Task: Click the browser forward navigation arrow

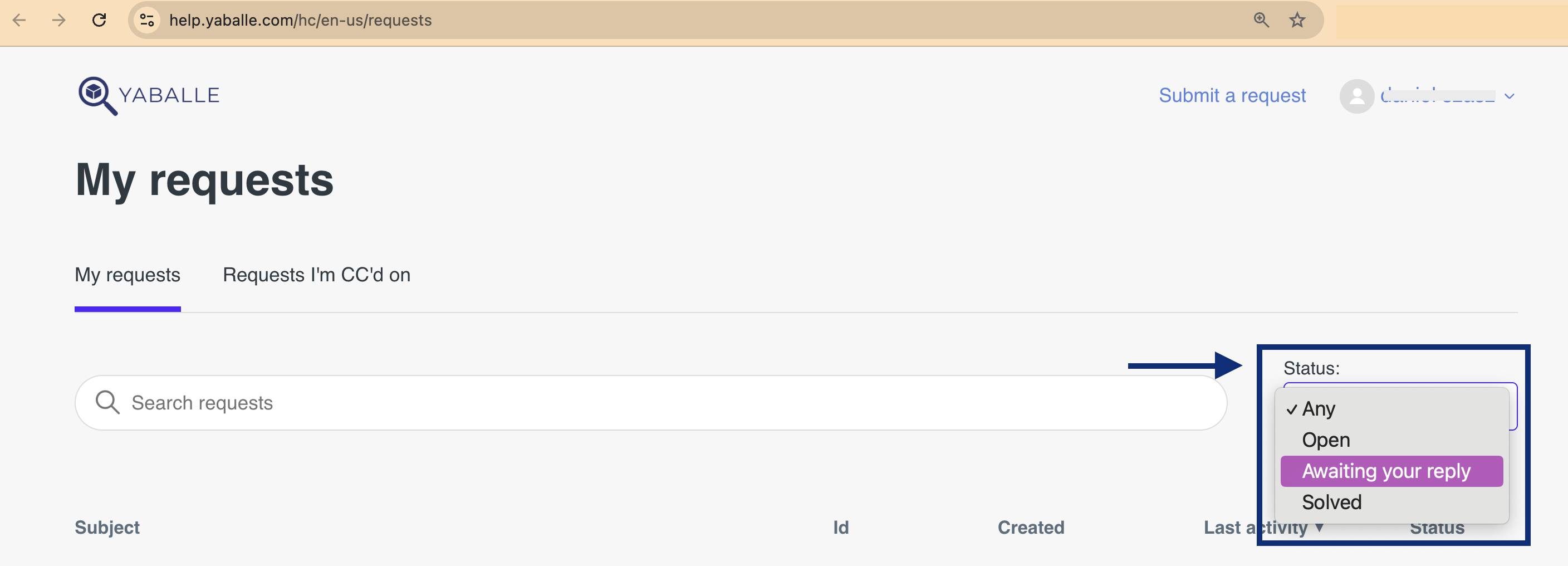Action: pos(58,20)
